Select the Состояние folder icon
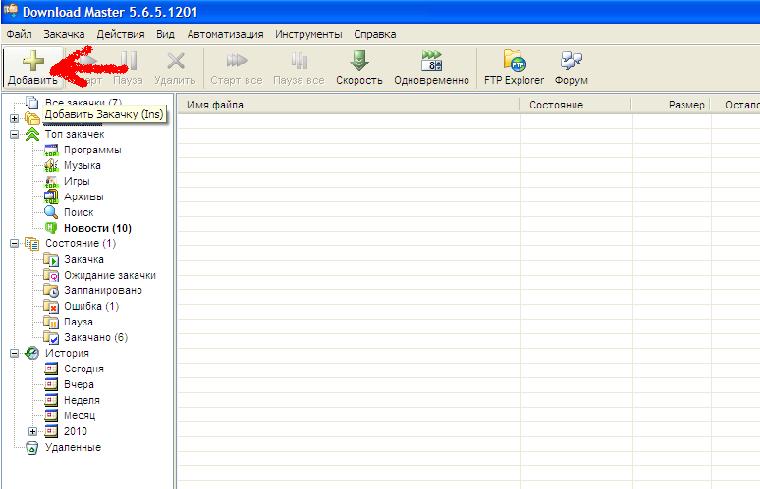The height and width of the screenshot is (489, 760). pos(32,244)
